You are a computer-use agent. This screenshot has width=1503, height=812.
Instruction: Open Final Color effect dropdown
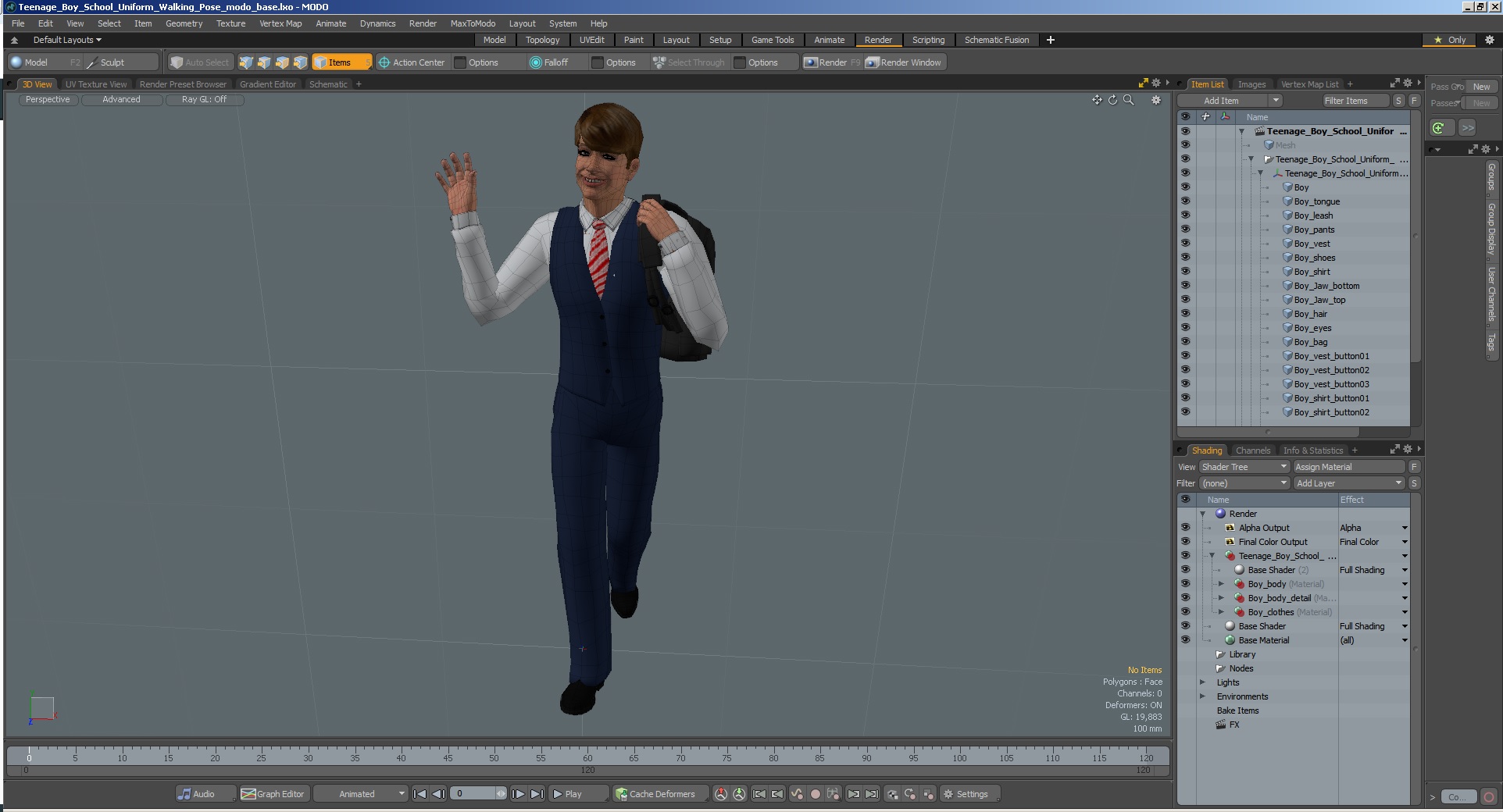[x=1404, y=542]
